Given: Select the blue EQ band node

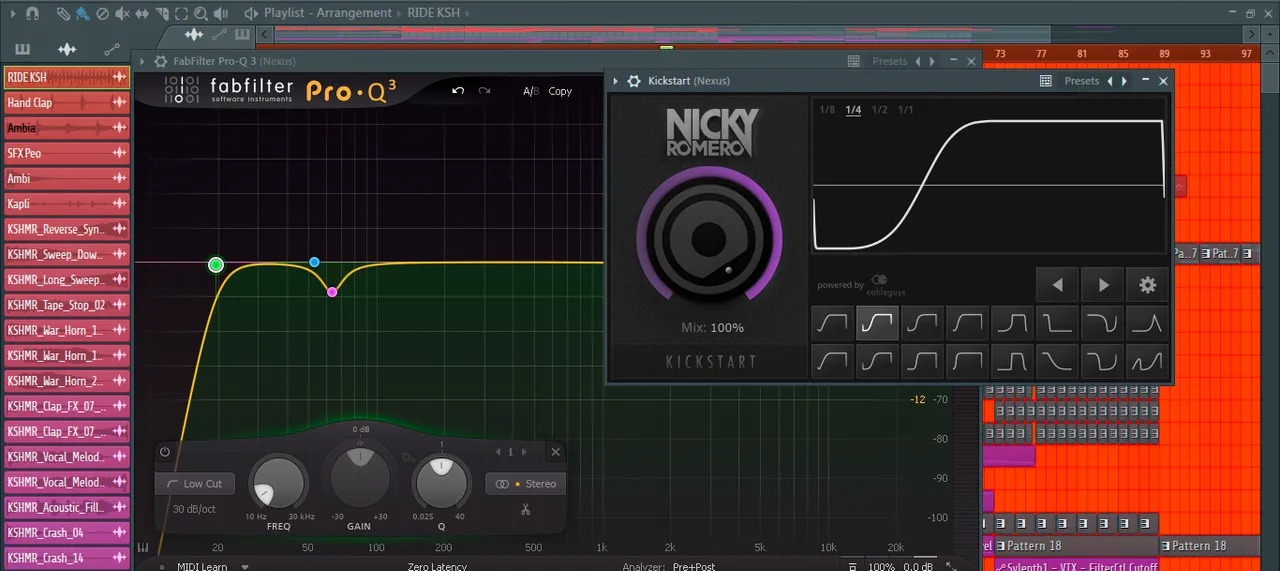Looking at the screenshot, I should [314, 262].
